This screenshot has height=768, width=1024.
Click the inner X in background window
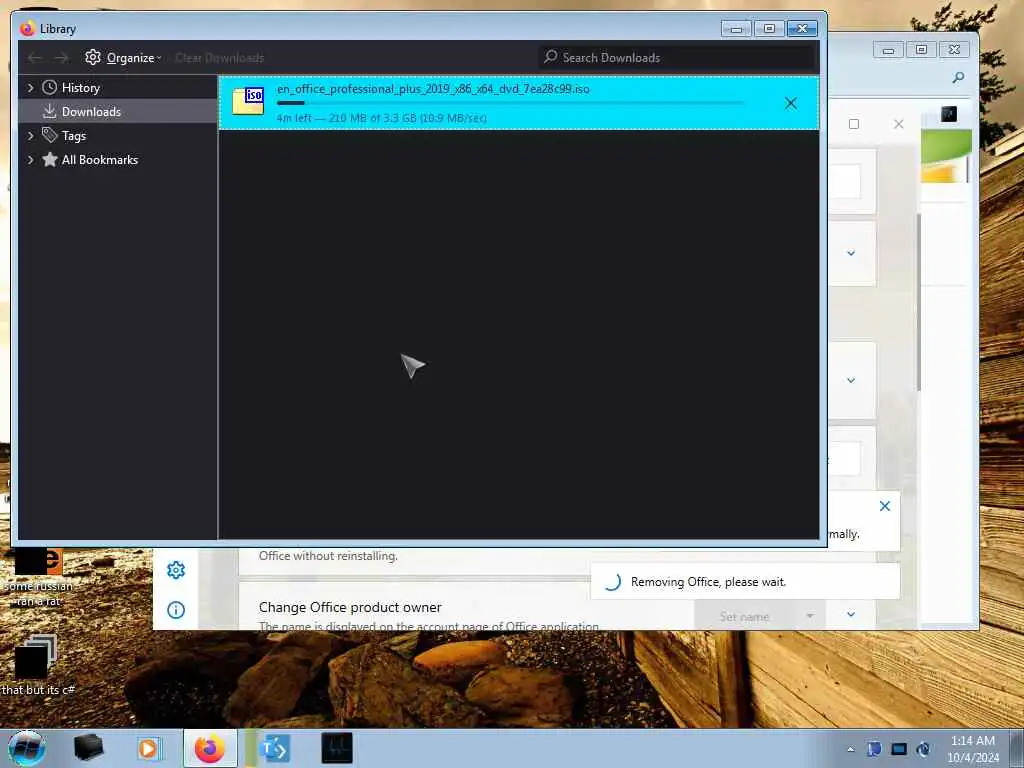pyautogui.click(x=899, y=124)
